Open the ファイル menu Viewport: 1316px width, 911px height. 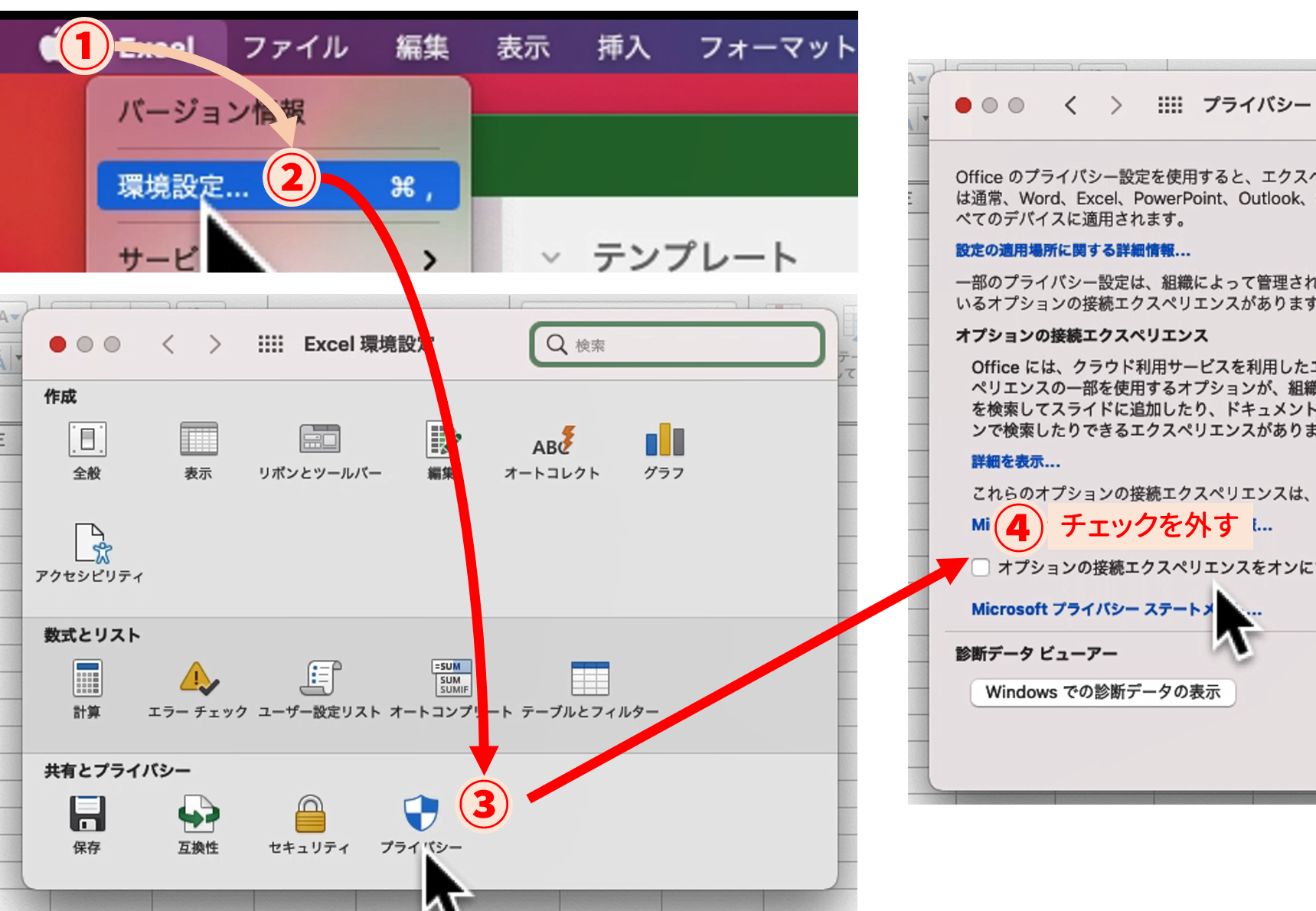click(x=295, y=47)
